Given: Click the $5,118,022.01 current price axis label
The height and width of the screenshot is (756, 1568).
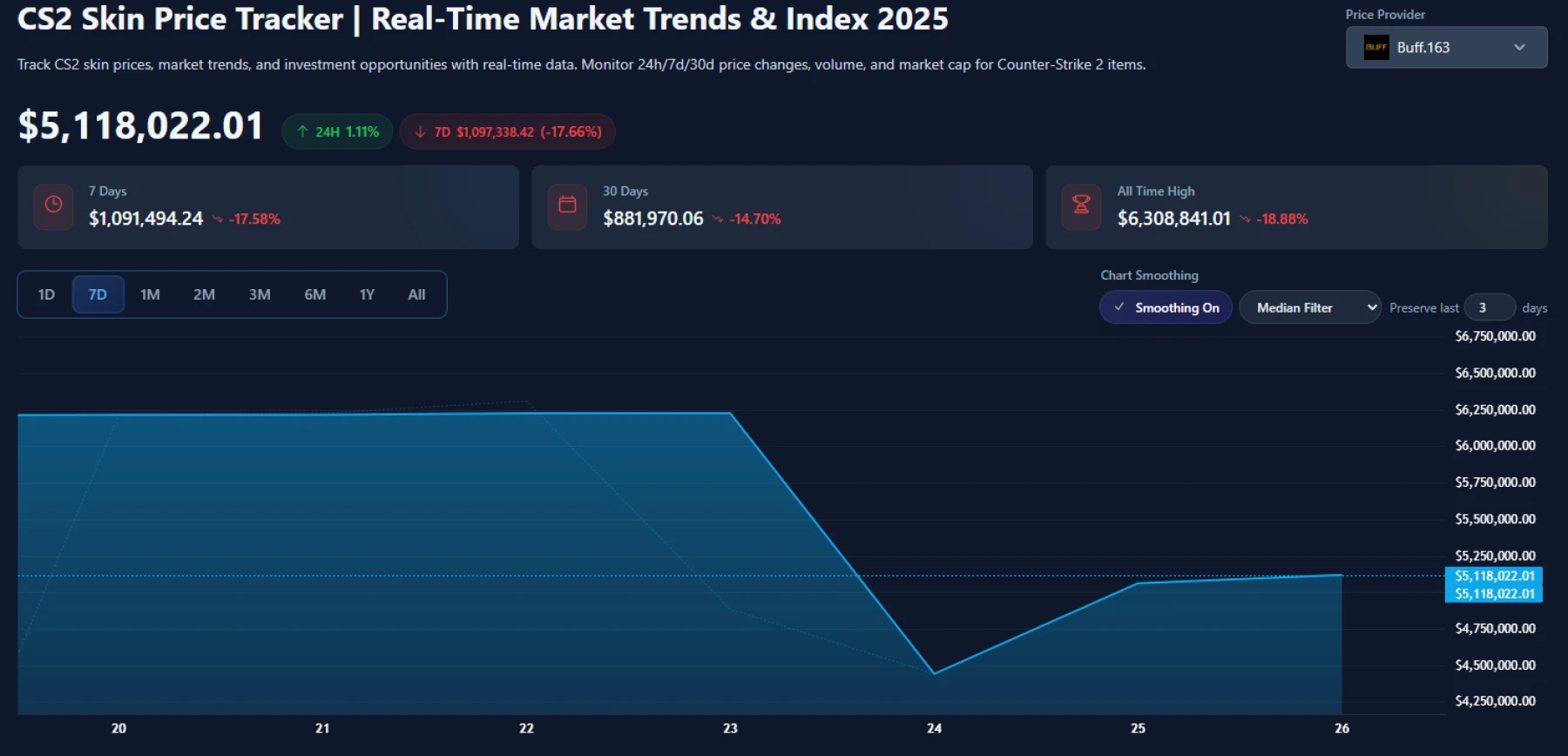Looking at the screenshot, I should tap(1494, 576).
